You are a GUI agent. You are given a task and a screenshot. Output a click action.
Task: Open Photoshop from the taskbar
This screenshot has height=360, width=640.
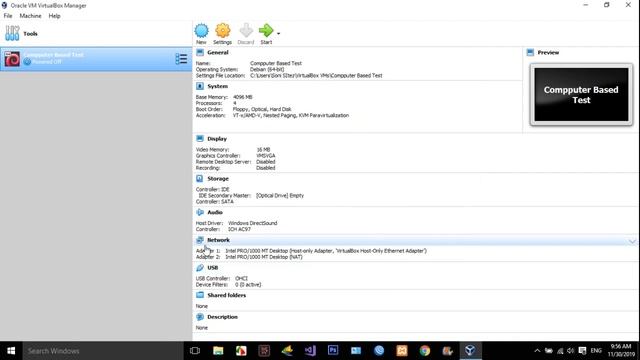(333, 351)
